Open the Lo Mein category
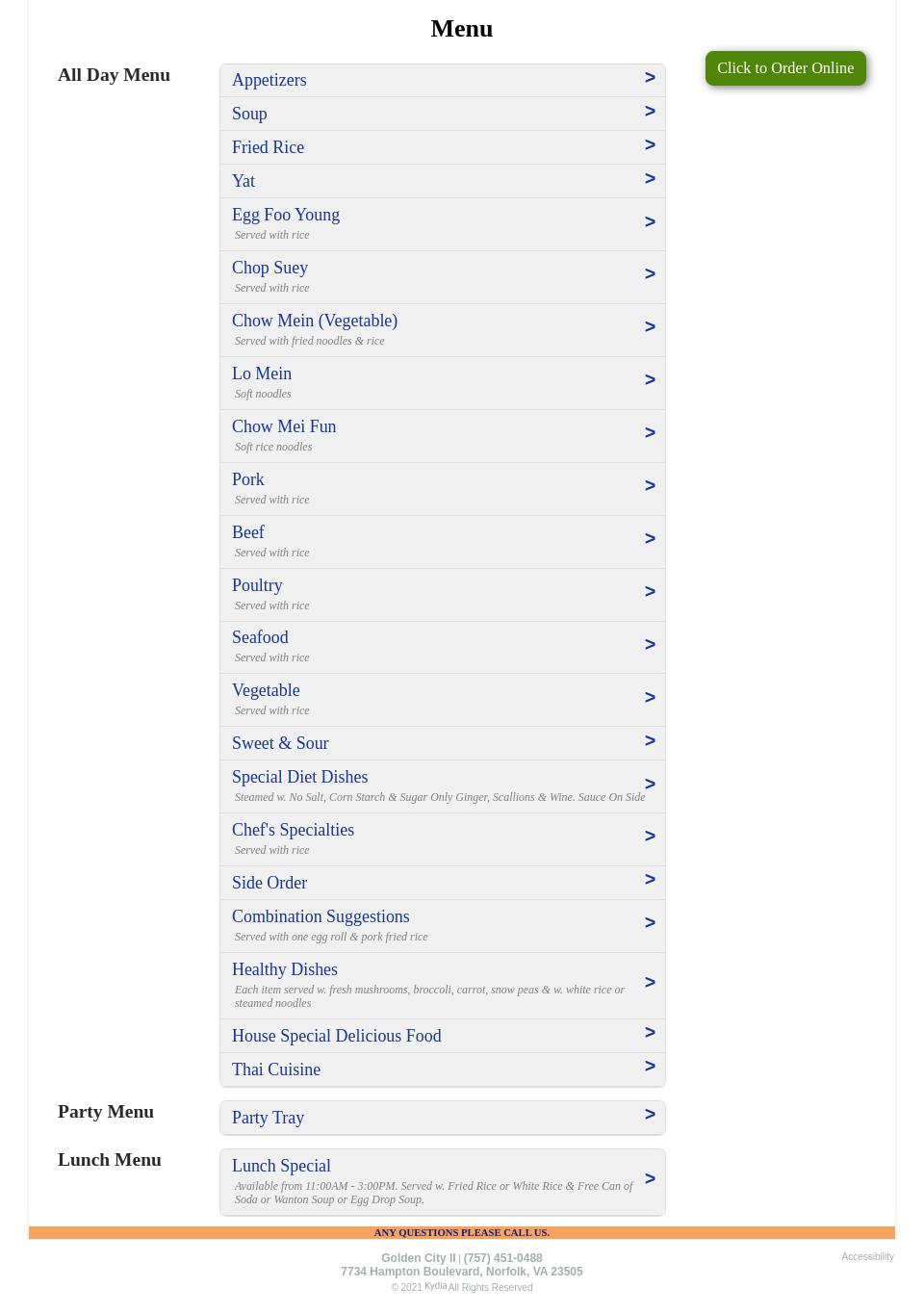The image size is (924, 1314). [x=262, y=374]
